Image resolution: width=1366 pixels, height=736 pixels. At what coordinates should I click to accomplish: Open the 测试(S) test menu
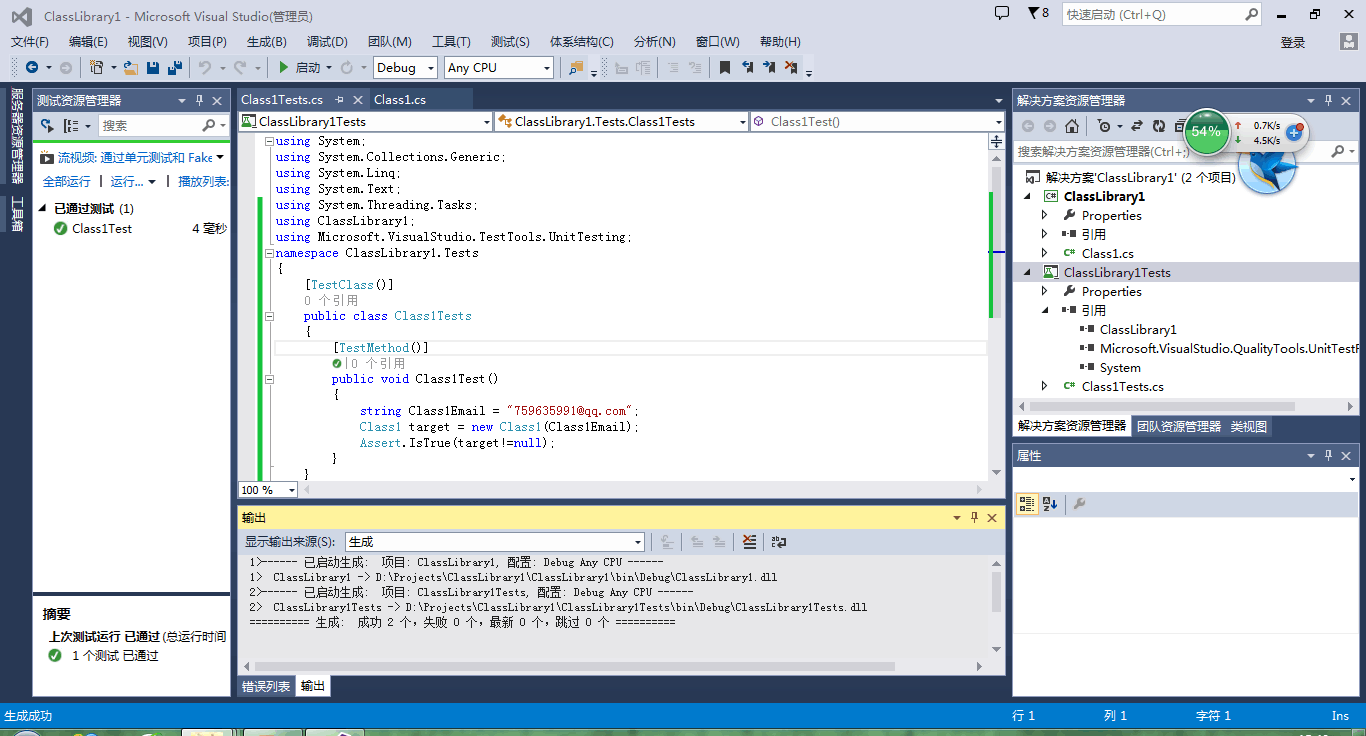[x=510, y=41]
